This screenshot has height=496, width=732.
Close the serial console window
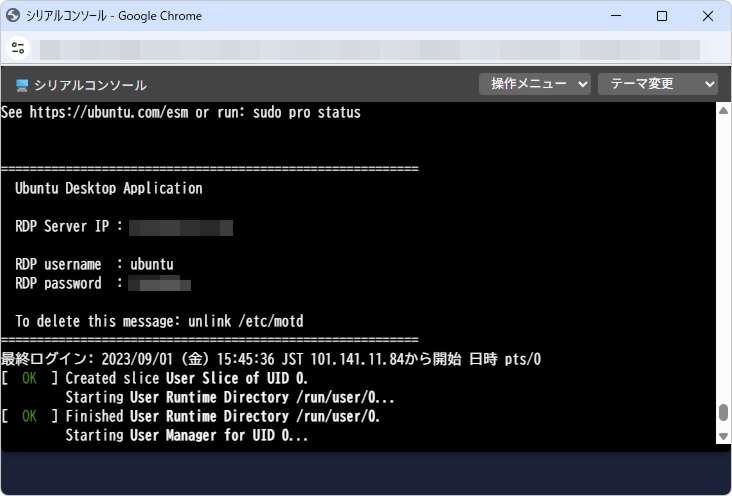coord(707,16)
